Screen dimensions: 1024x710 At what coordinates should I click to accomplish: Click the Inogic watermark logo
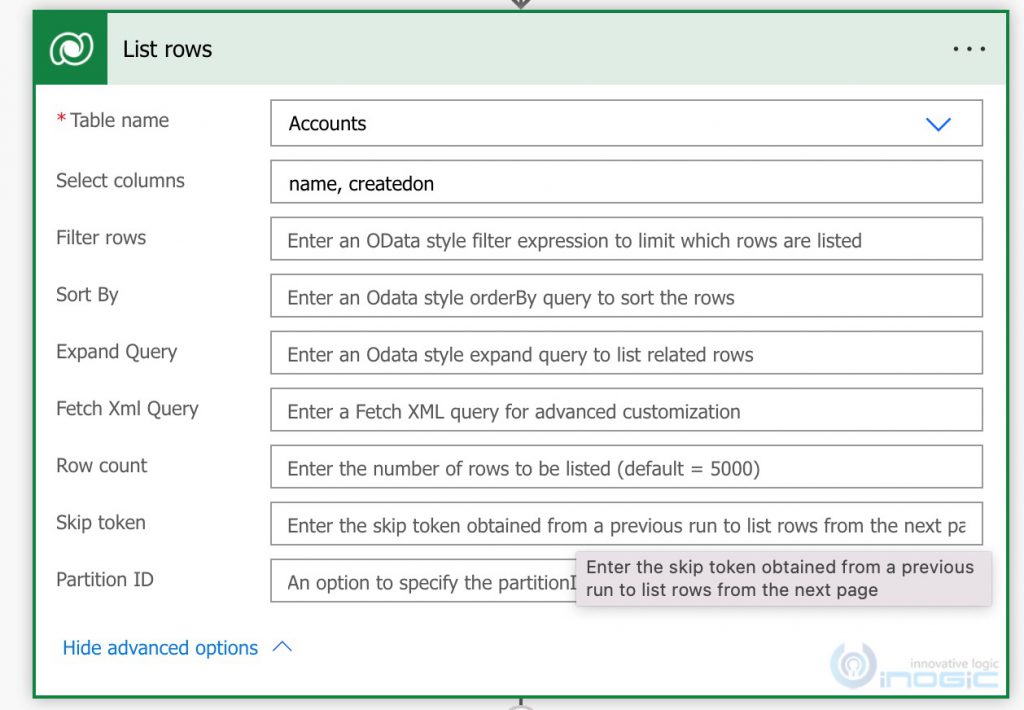tap(913, 665)
